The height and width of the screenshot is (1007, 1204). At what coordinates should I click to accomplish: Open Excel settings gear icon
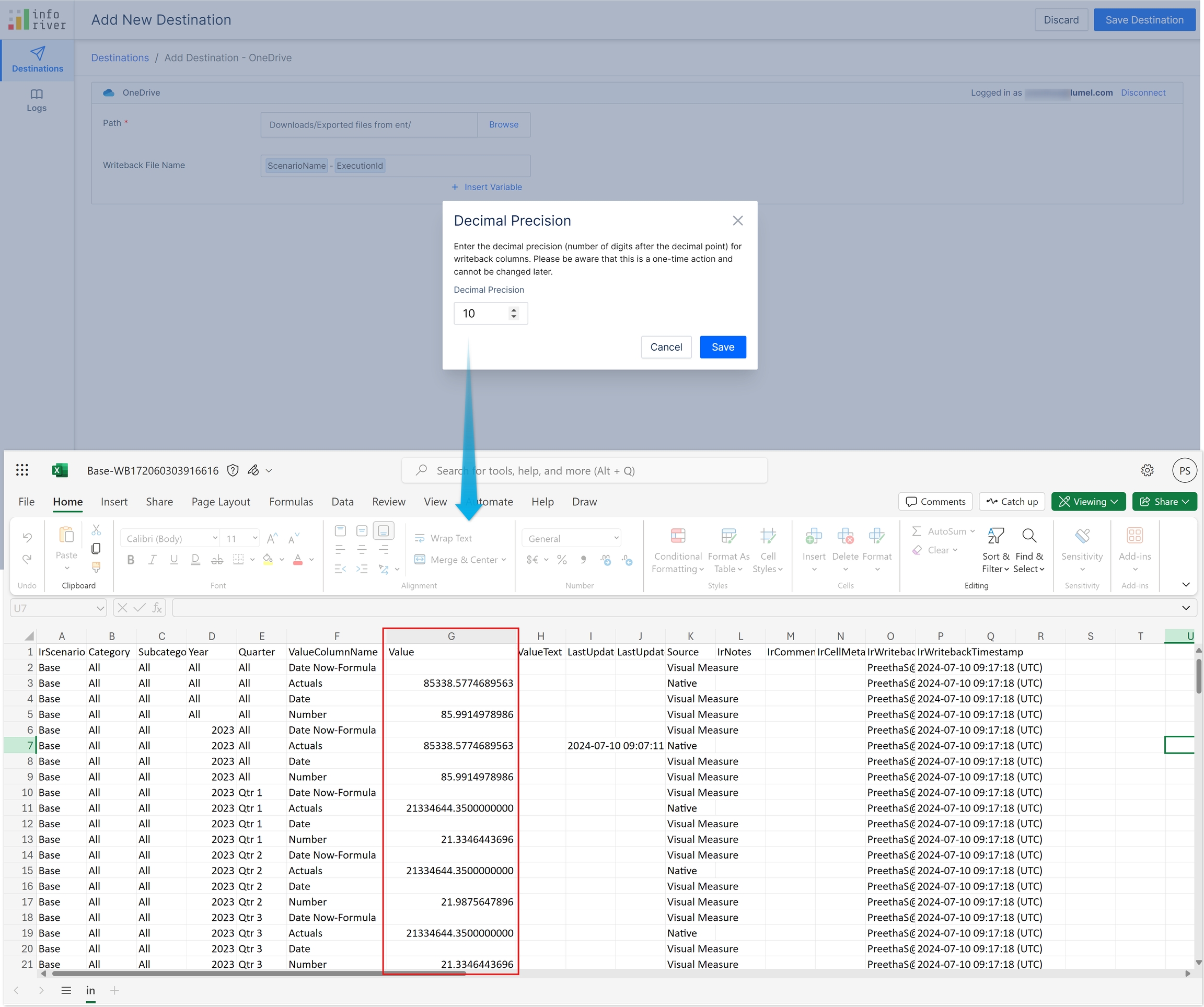click(1147, 470)
